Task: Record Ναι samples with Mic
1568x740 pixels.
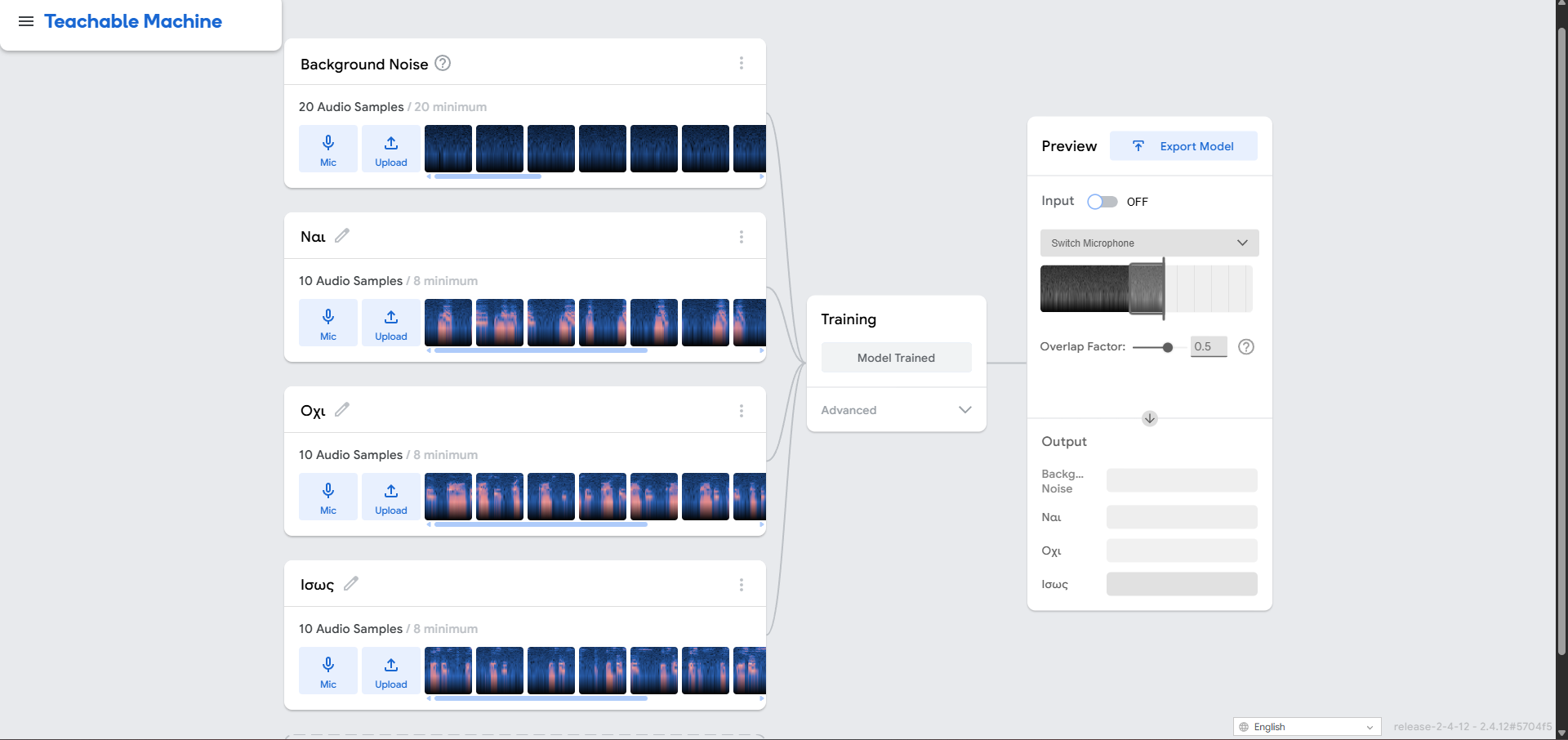Action: pos(328,323)
